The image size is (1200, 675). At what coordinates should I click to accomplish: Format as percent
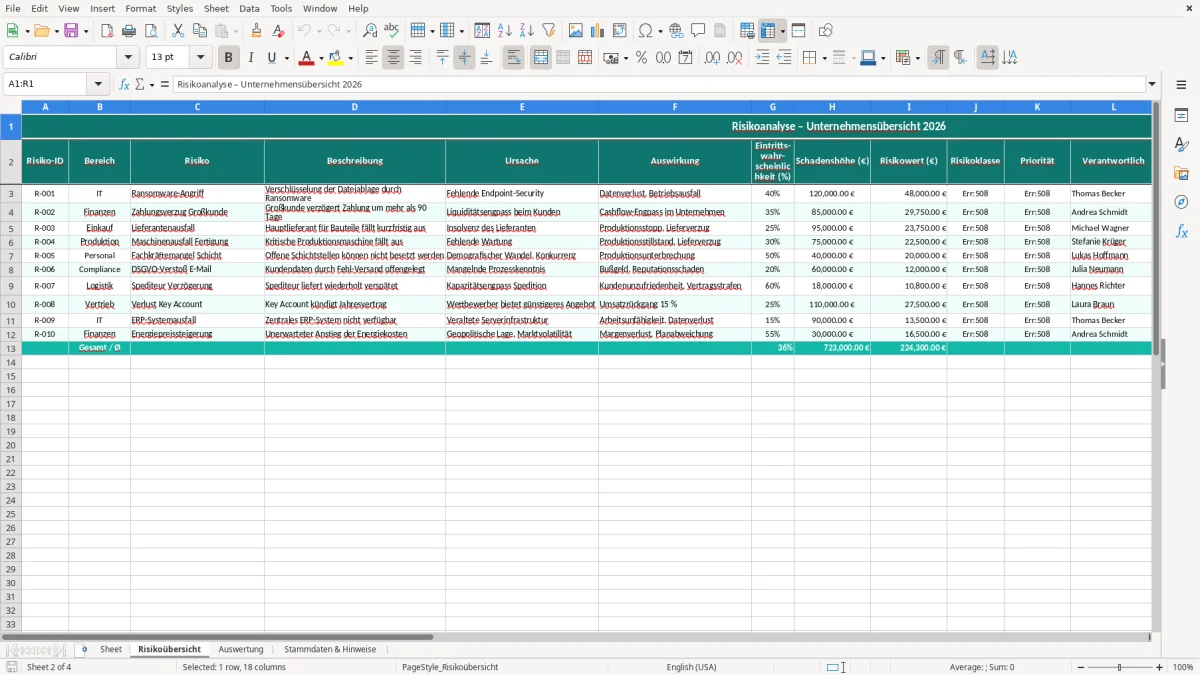pyautogui.click(x=642, y=58)
